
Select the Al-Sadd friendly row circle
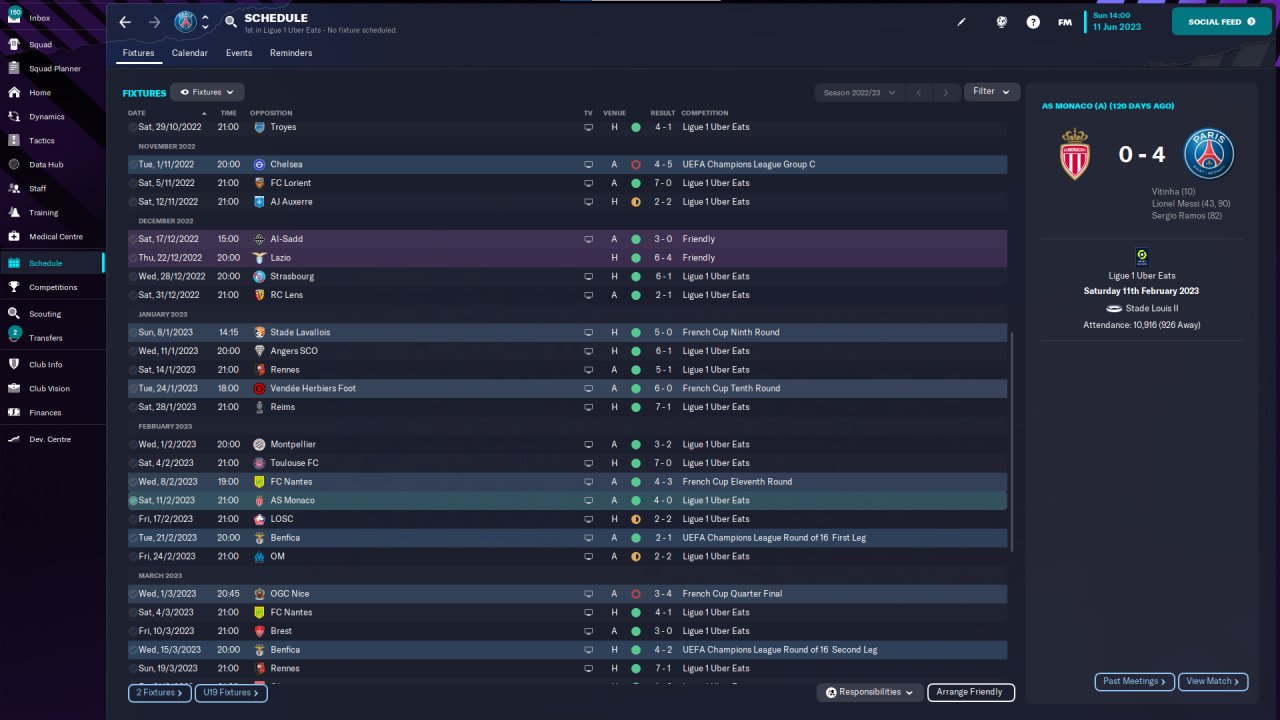[x=133, y=239]
